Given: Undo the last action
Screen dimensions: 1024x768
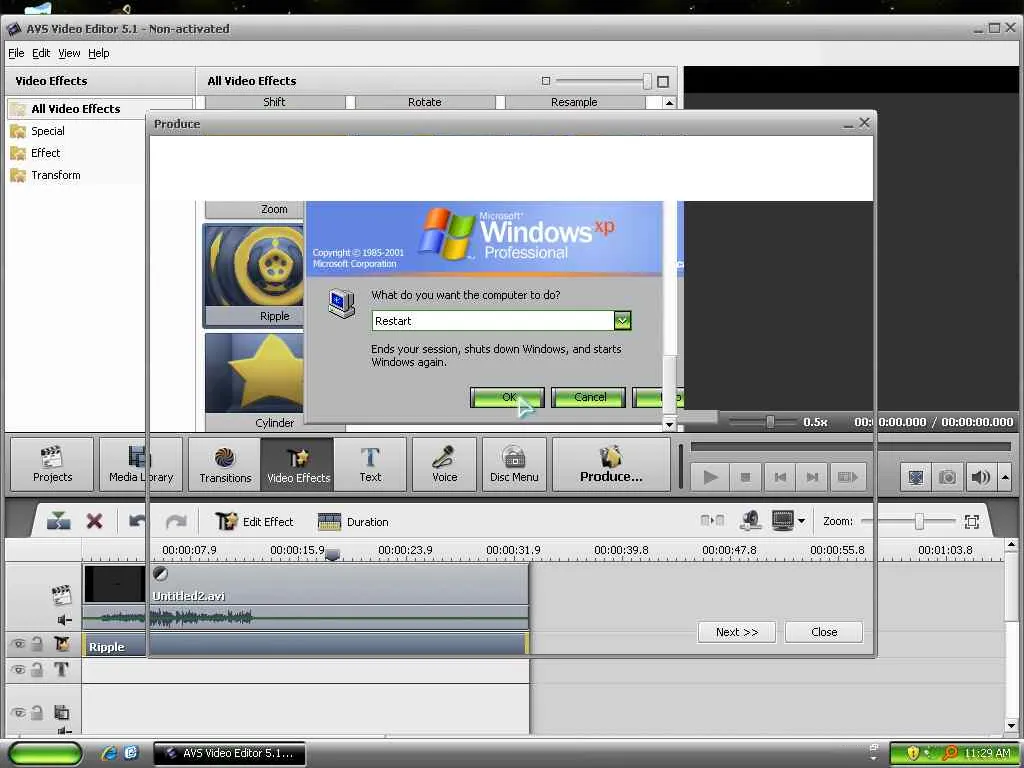Looking at the screenshot, I should pyautogui.click(x=137, y=521).
